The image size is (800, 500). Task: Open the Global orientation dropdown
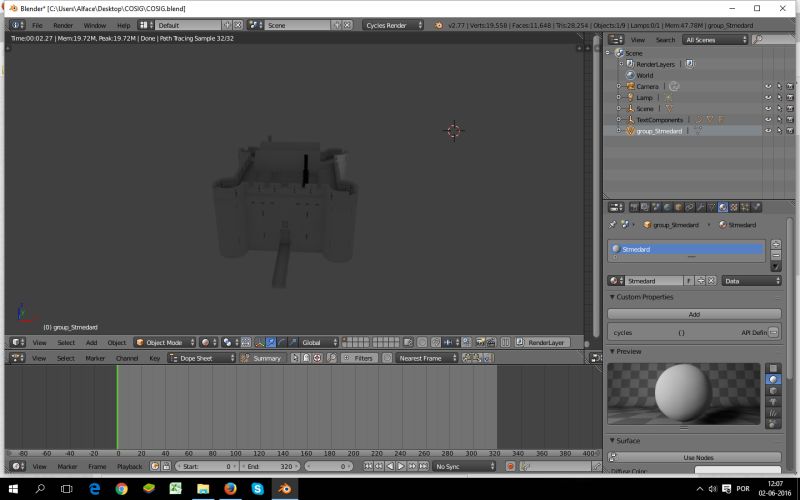318,342
